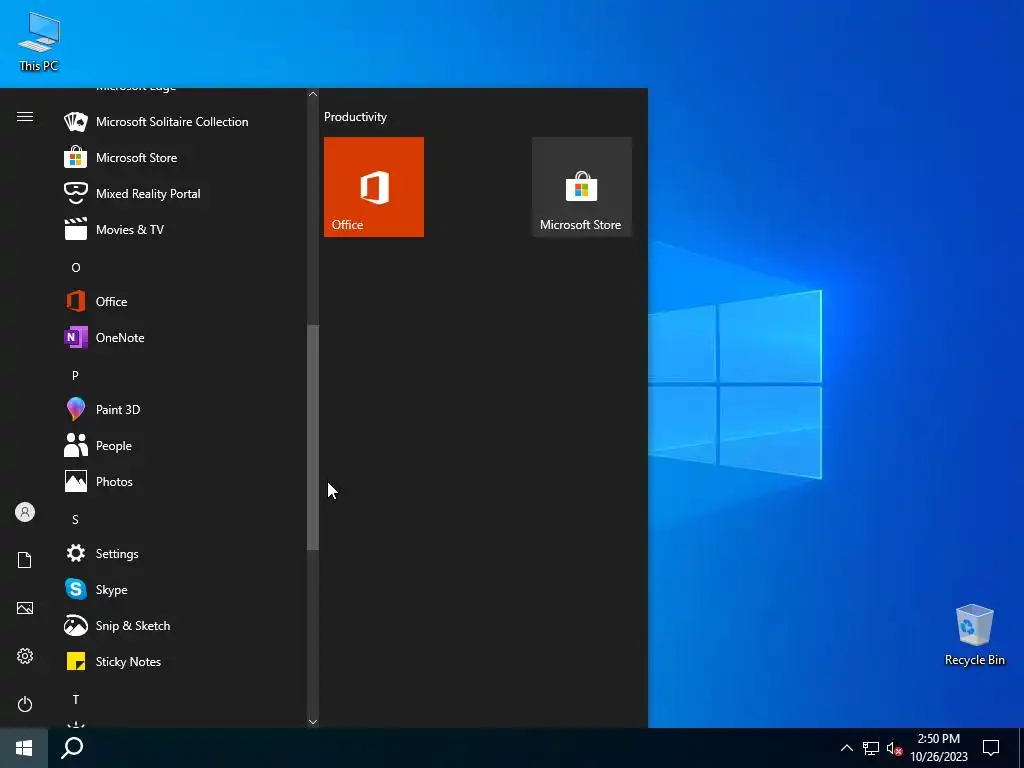Click the Productivity group title
Screen dimensions: 1024x768
[x=355, y=117]
